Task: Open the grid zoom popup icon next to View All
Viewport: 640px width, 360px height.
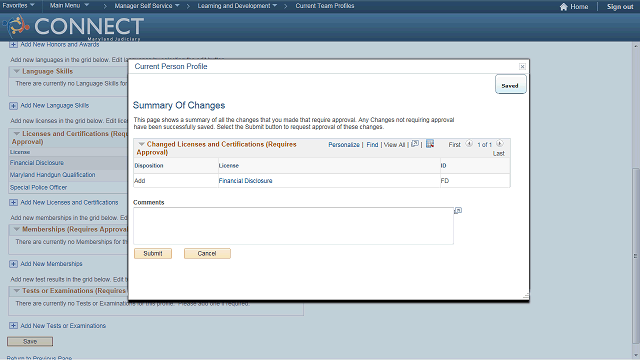Action: pyautogui.click(x=415, y=144)
